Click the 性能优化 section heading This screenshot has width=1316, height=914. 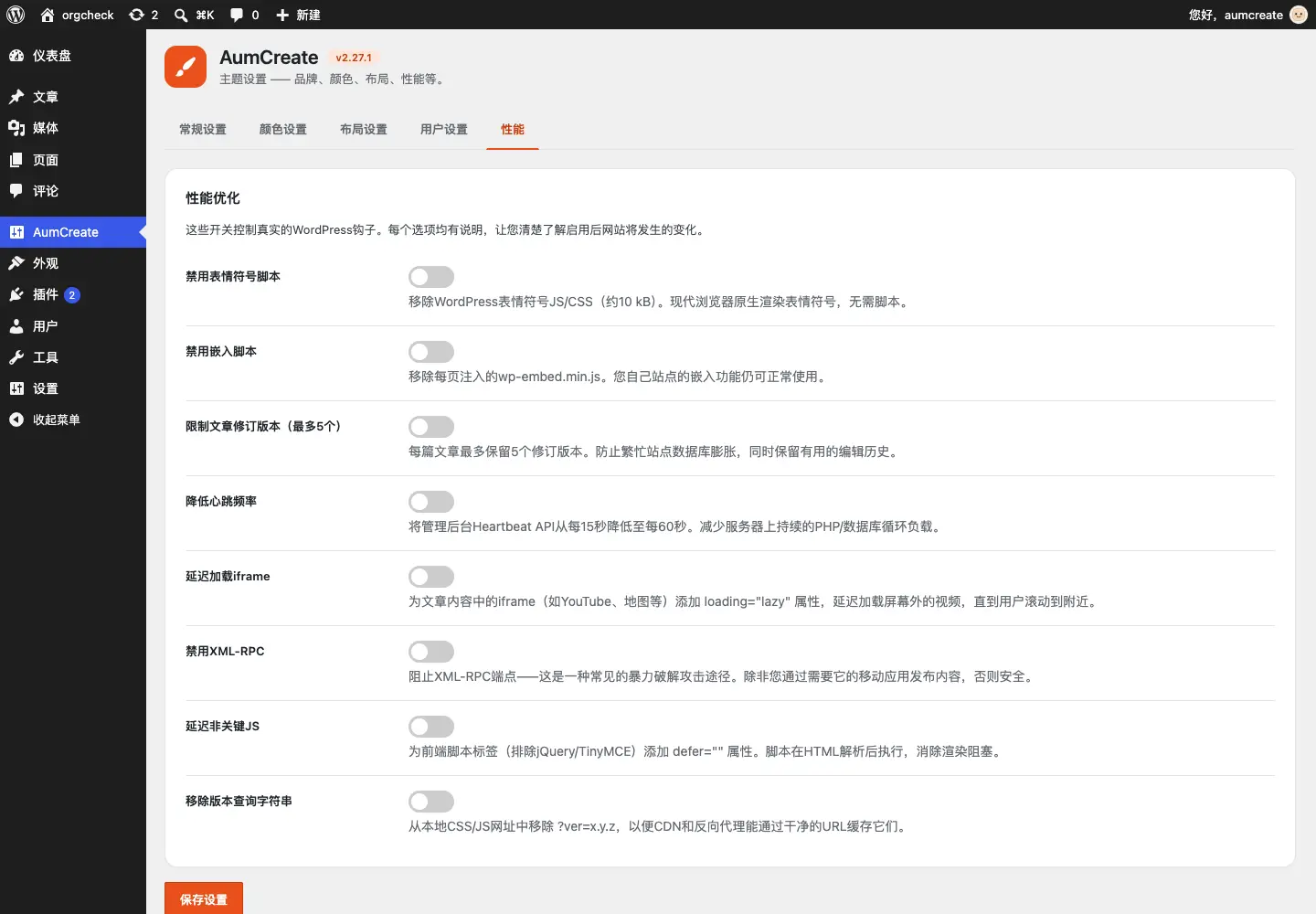coord(213,198)
